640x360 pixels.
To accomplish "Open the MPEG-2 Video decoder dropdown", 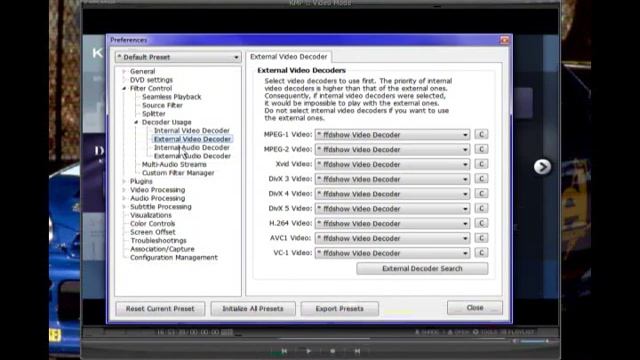I will pos(392,149).
